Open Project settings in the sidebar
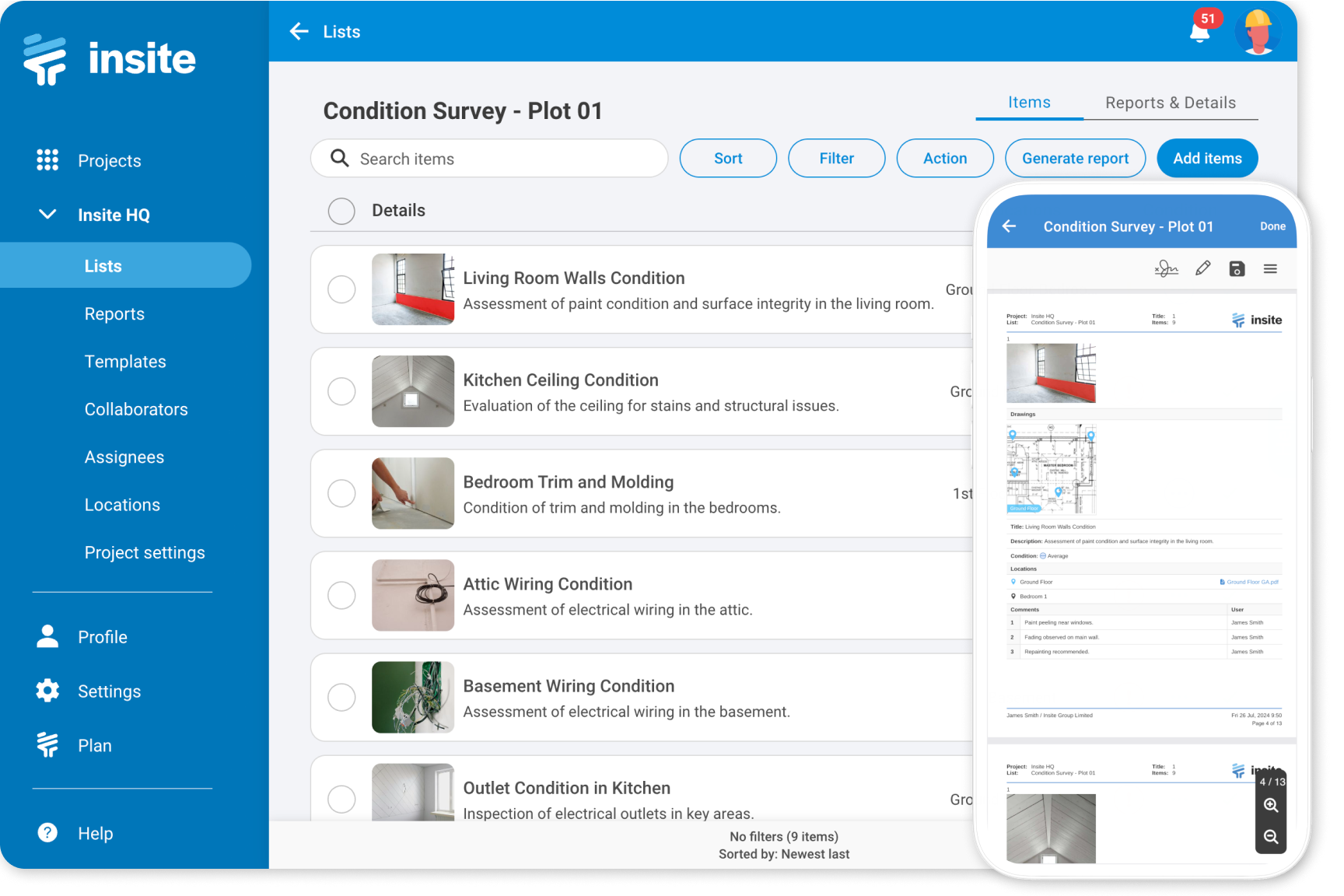Image resolution: width=1344 pixels, height=896 pixels. pyautogui.click(x=145, y=552)
